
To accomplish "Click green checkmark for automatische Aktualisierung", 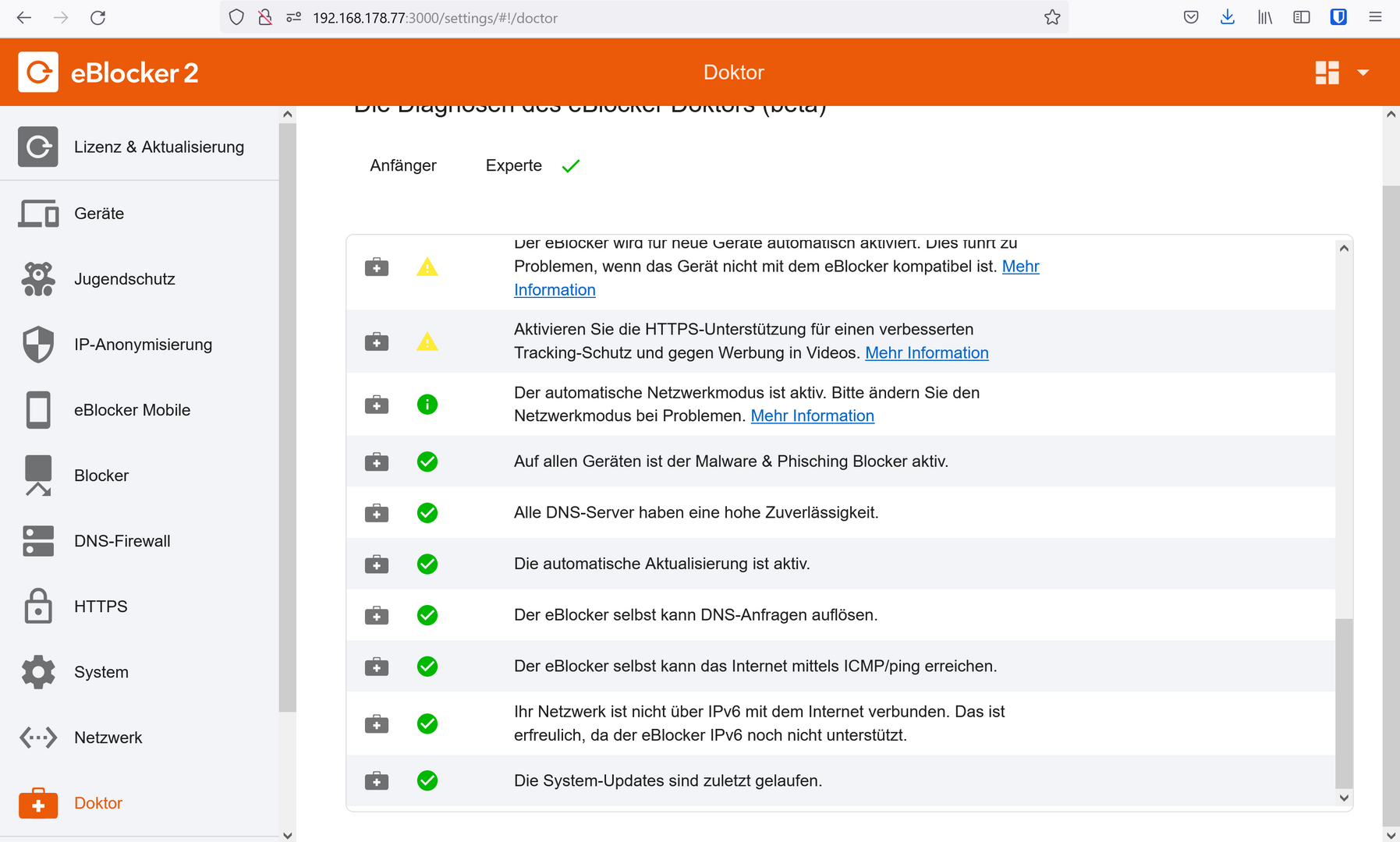I will pos(427,564).
